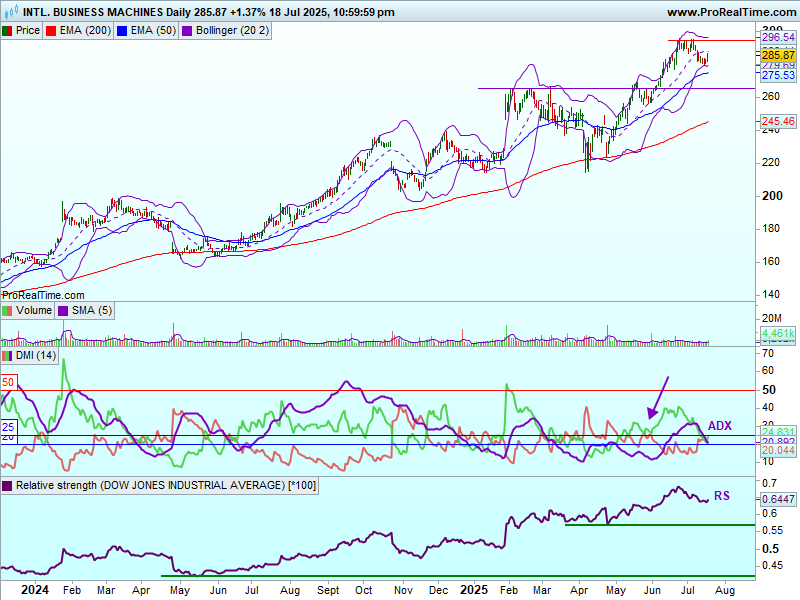Click the 20.044 DMI value label

[778, 450]
